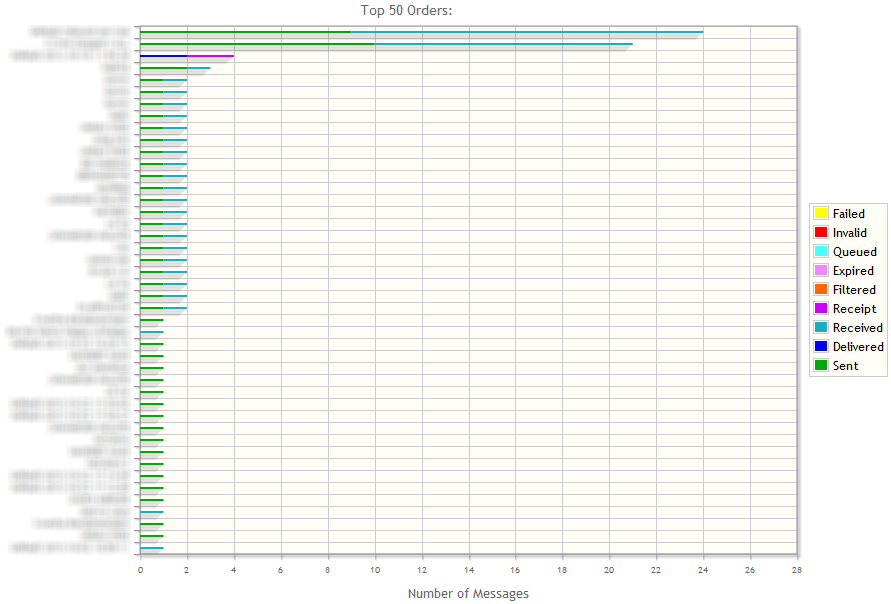Select the x-axis tick label 14
The width and height of the screenshot is (891, 604).
point(468,569)
